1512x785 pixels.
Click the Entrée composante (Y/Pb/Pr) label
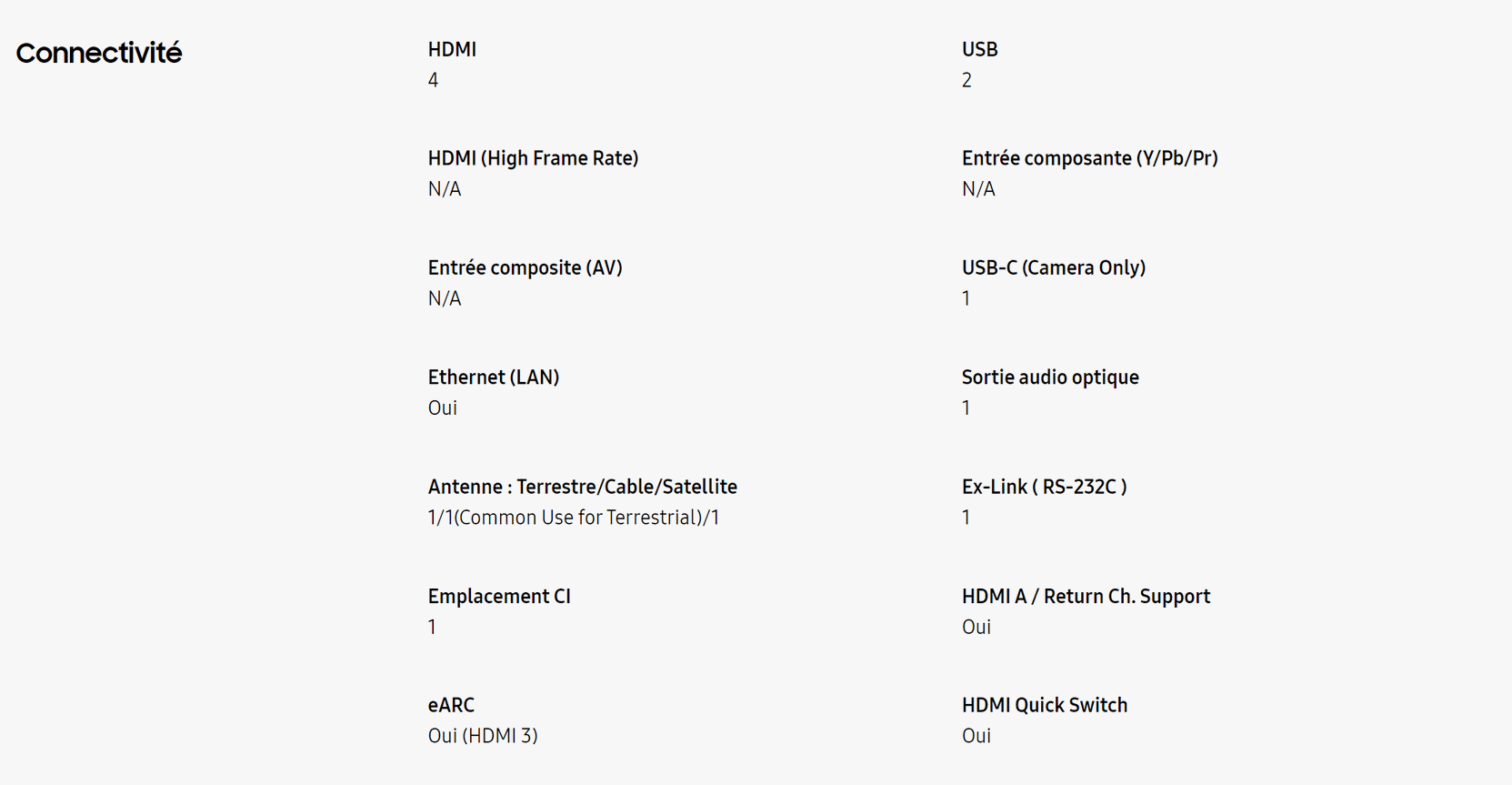coord(1090,158)
